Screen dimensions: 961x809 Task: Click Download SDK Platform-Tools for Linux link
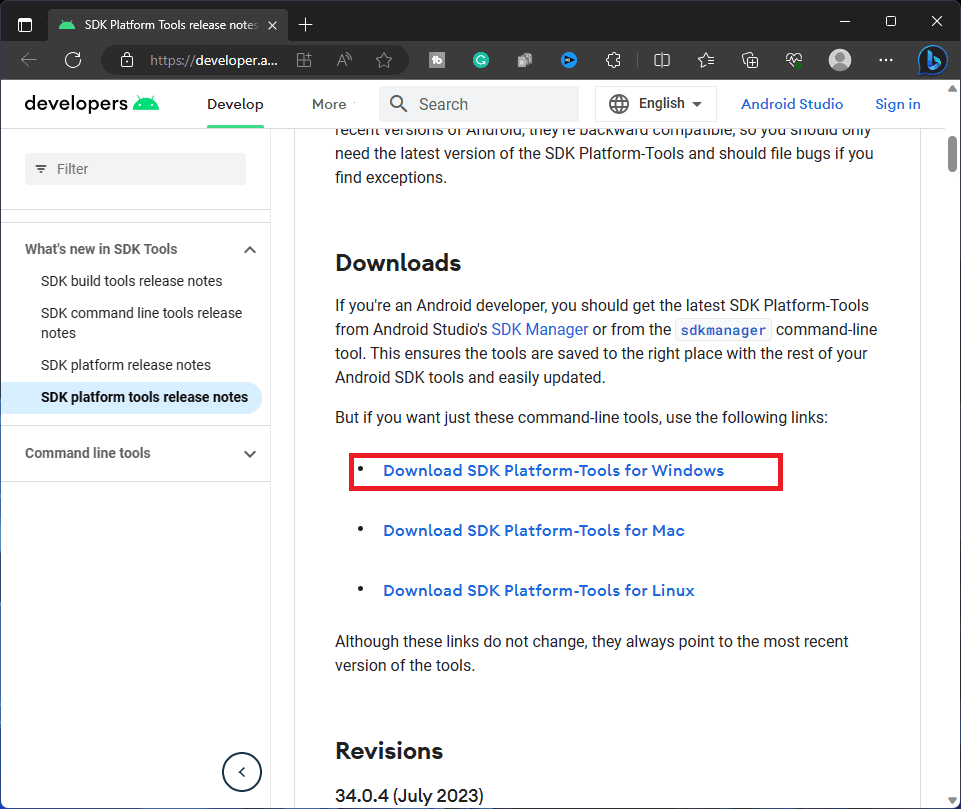tap(538, 591)
